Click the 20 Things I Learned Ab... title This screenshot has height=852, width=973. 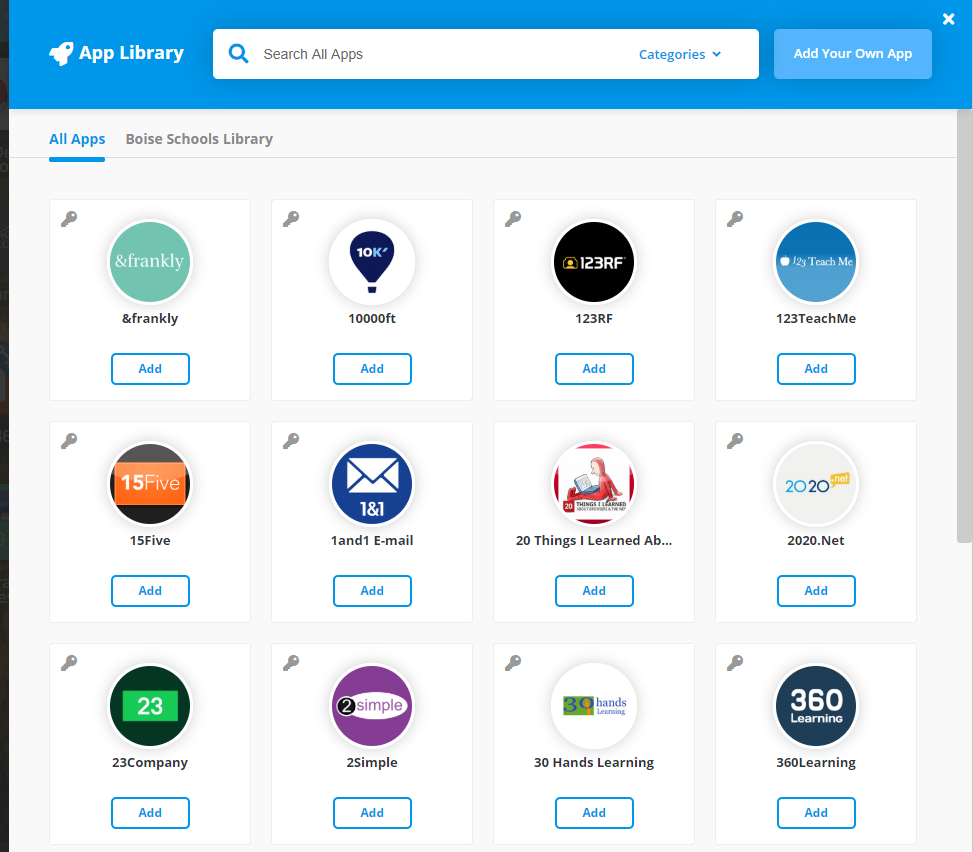594,540
